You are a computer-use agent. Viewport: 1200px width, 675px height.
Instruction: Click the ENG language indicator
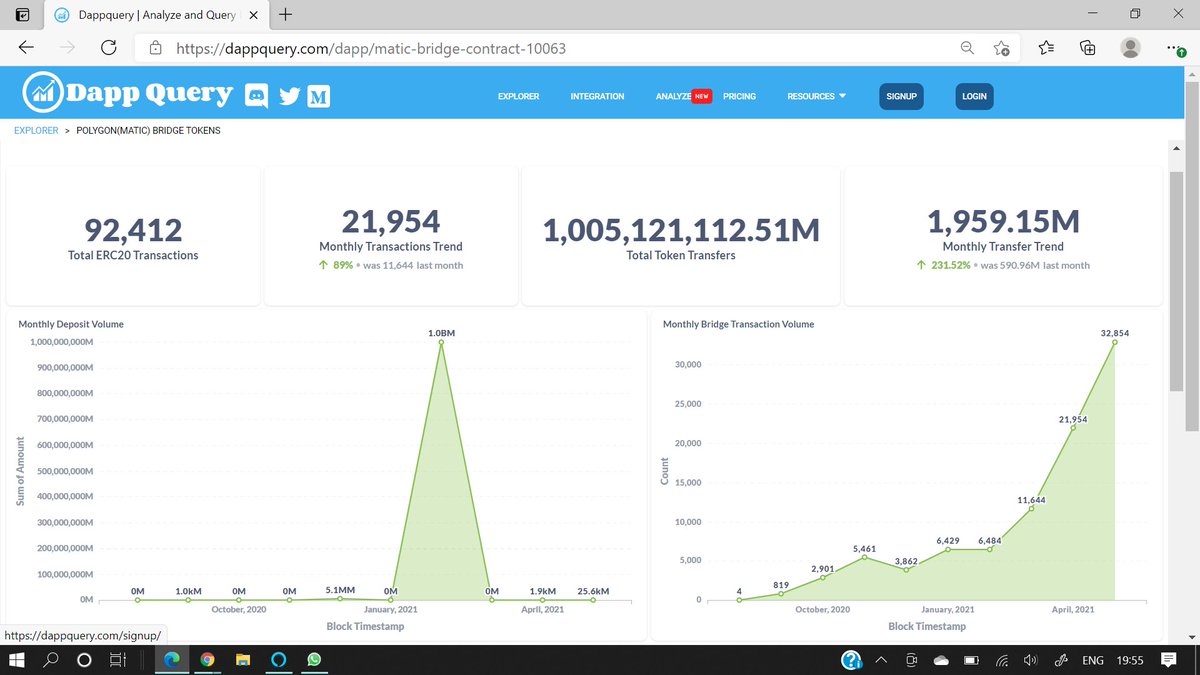tap(1093, 660)
